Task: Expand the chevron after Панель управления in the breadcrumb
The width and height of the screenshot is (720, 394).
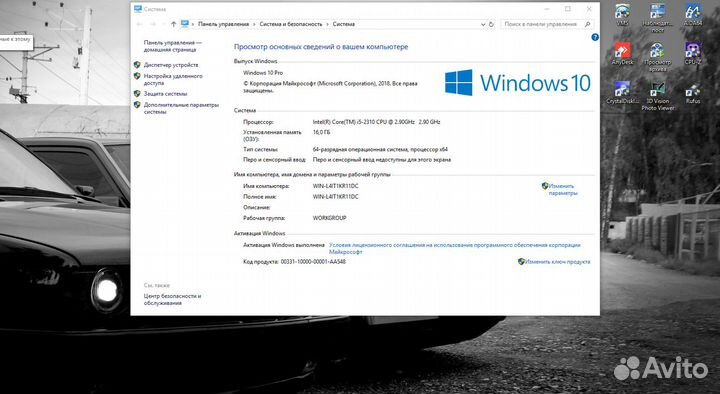Action: [254, 24]
